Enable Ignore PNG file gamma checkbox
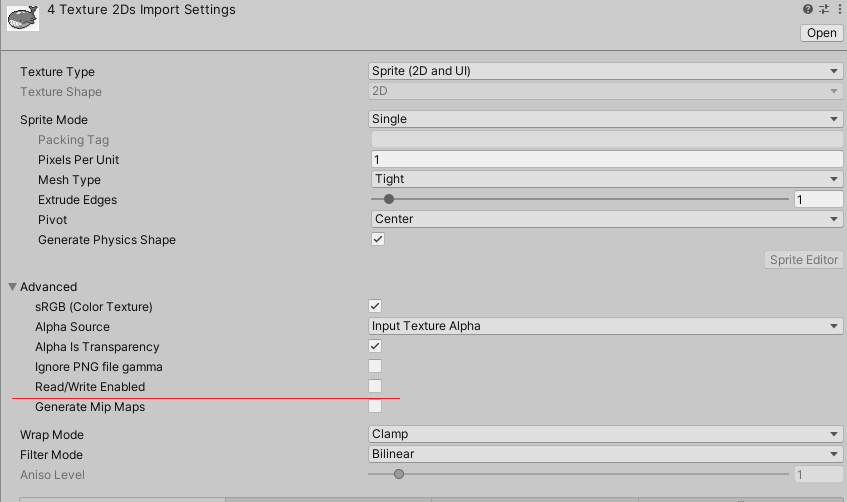This screenshot has width=847, height=502. pyautogui.click(x=375, y=366)
